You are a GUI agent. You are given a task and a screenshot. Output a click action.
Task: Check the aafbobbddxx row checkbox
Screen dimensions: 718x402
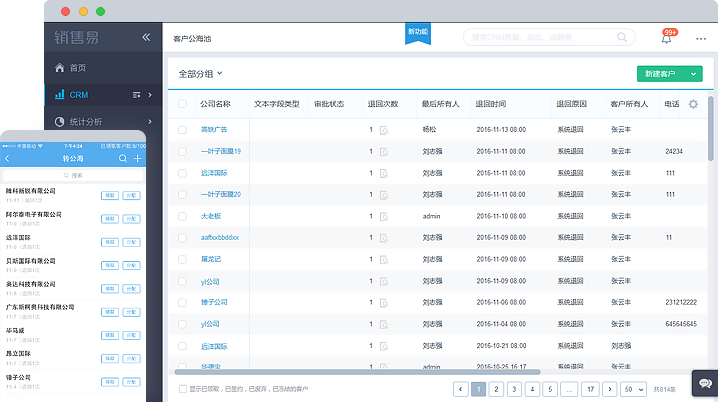(x=182, y=238)
